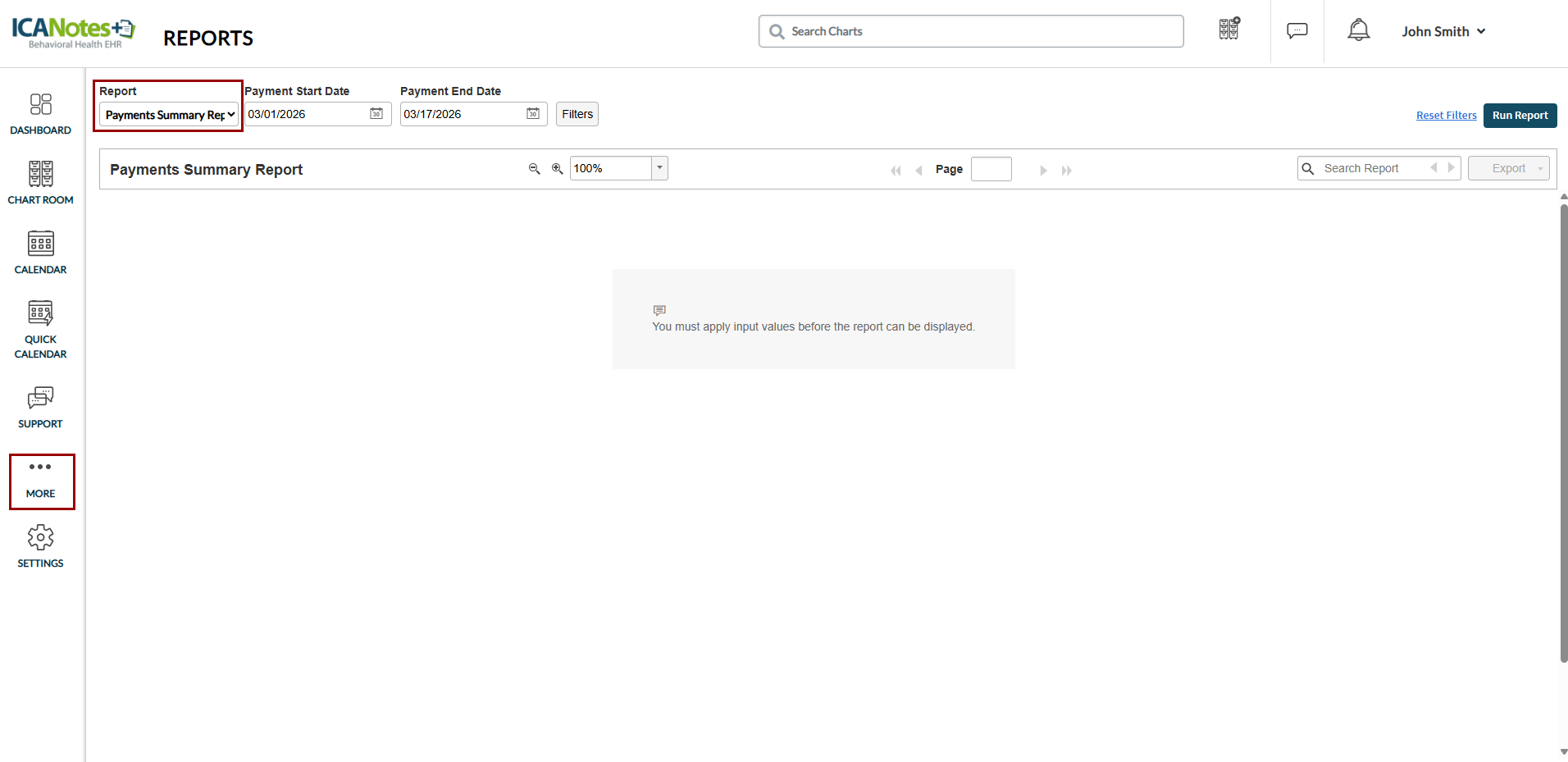Zoom out of the report
Screen dimensions: 1568x762
[534, 169]
